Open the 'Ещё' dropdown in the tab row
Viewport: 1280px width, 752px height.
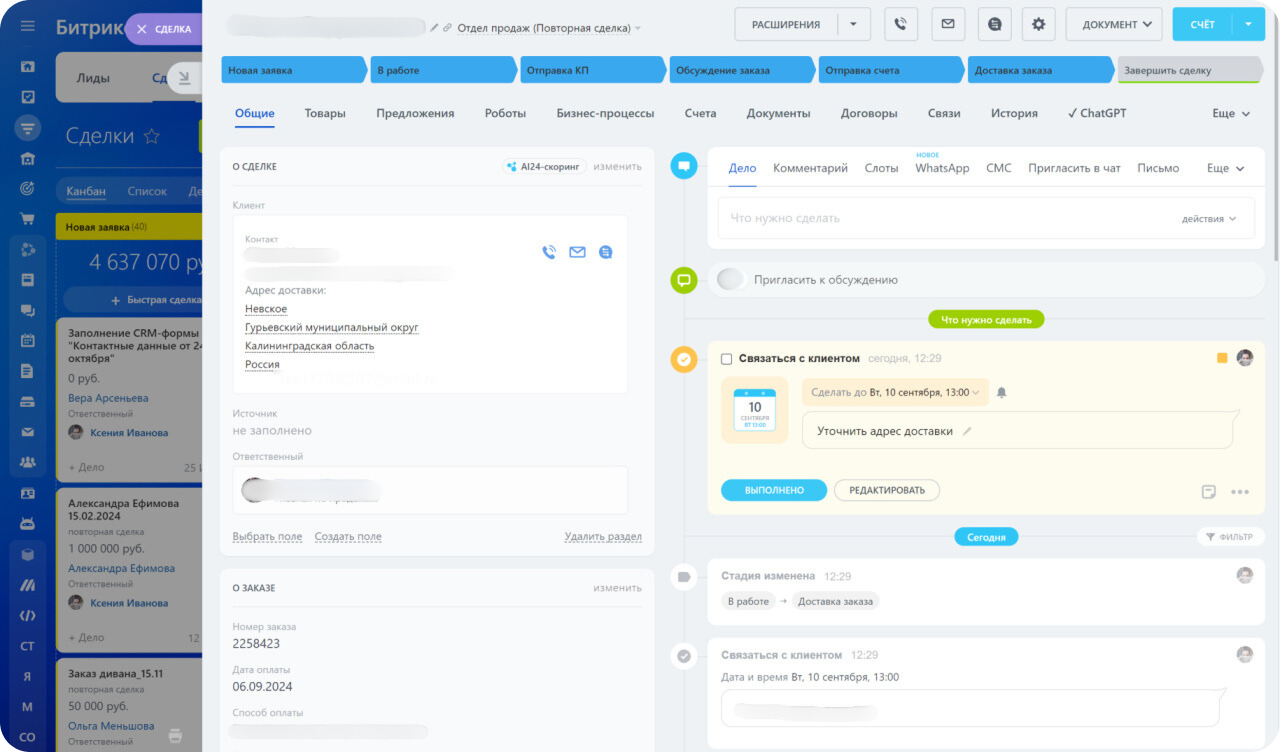(x=1228, y=113)
